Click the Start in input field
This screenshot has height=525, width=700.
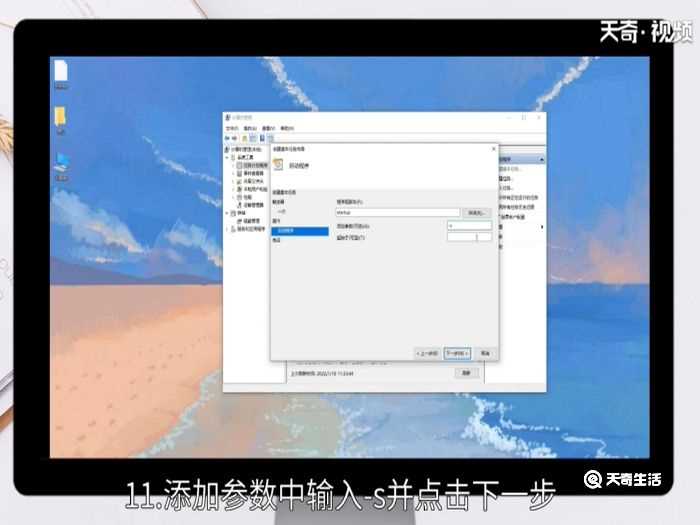[x=469, y=237]
